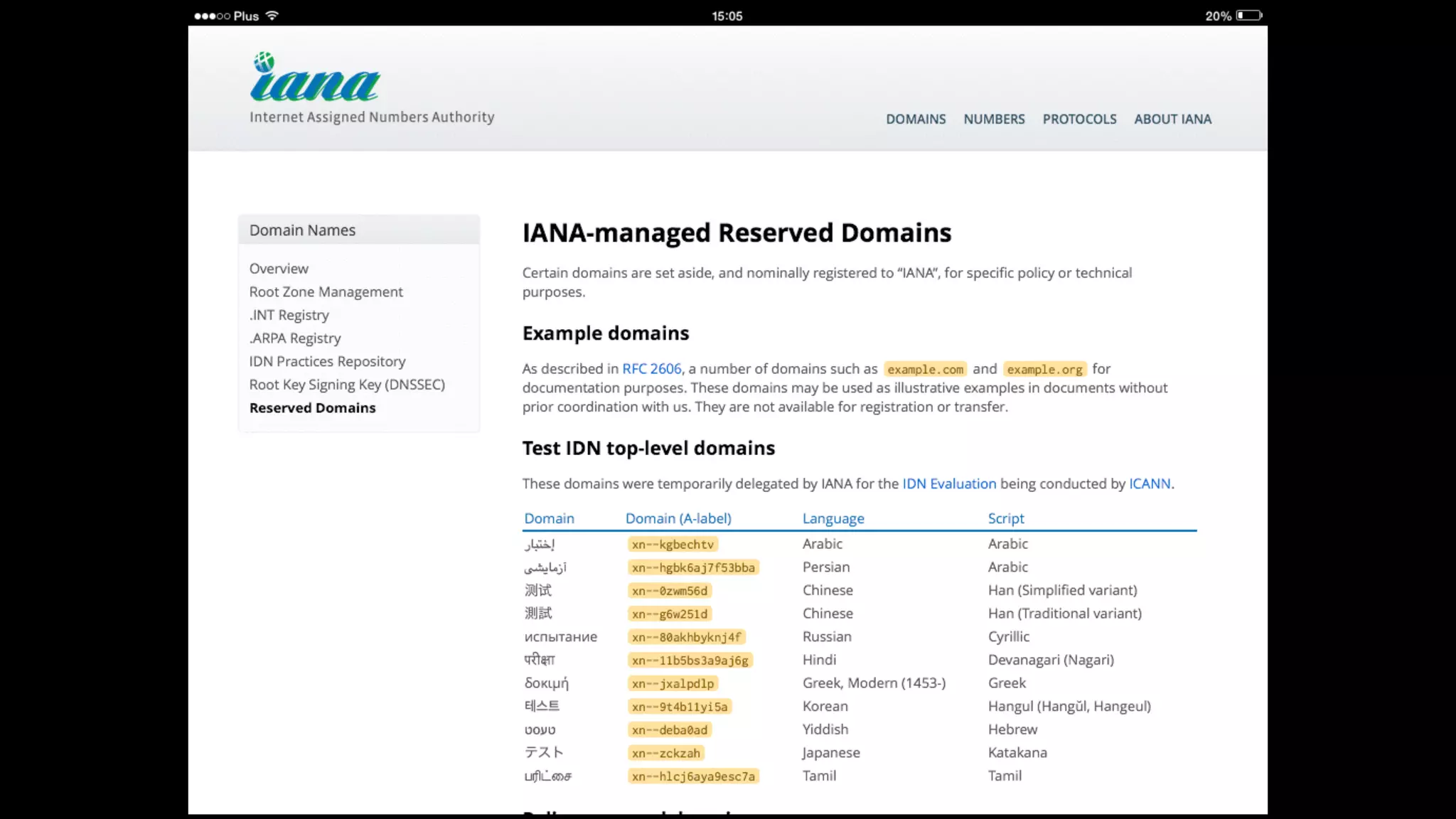Image resolution: width=1456 pixels, height=819 pixels.
Task: Open Root Key Signing Key (DNSSEC)
Action: 347,385
